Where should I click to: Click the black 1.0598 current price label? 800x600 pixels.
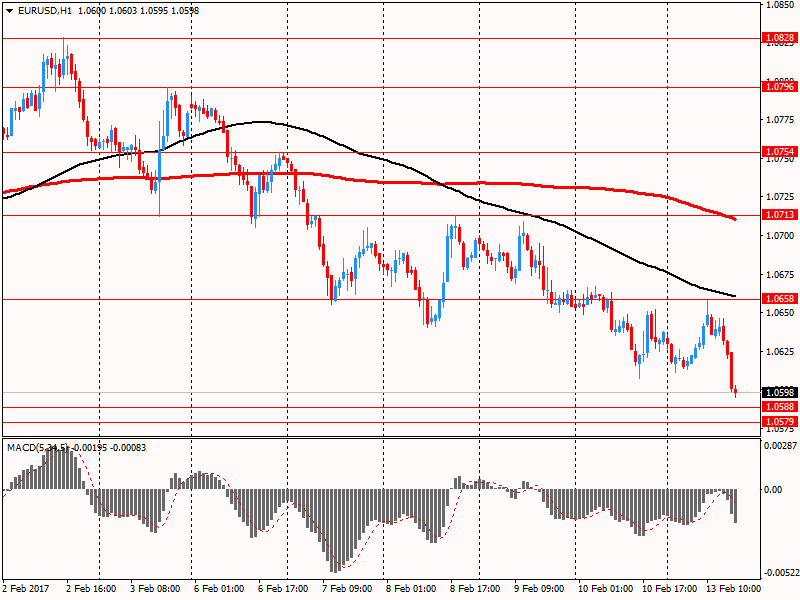click(x=780, y=392)
